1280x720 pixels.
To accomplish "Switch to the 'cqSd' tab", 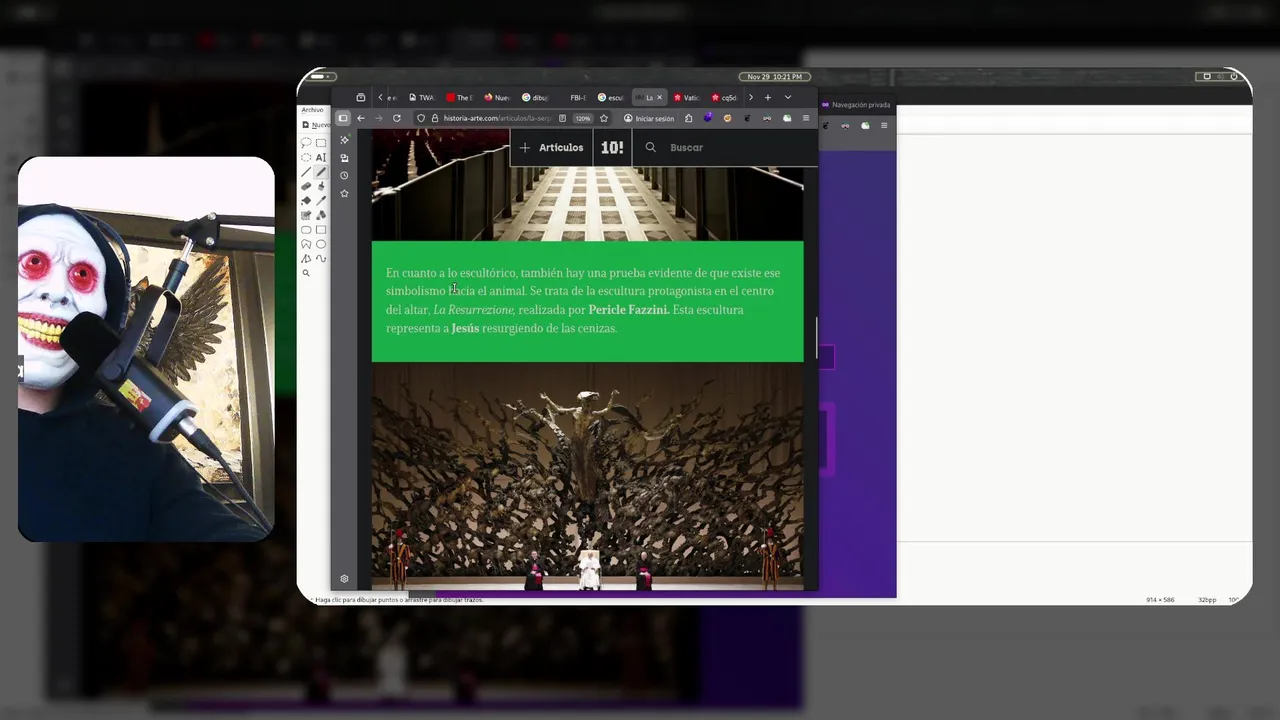I will coord(725,97).
